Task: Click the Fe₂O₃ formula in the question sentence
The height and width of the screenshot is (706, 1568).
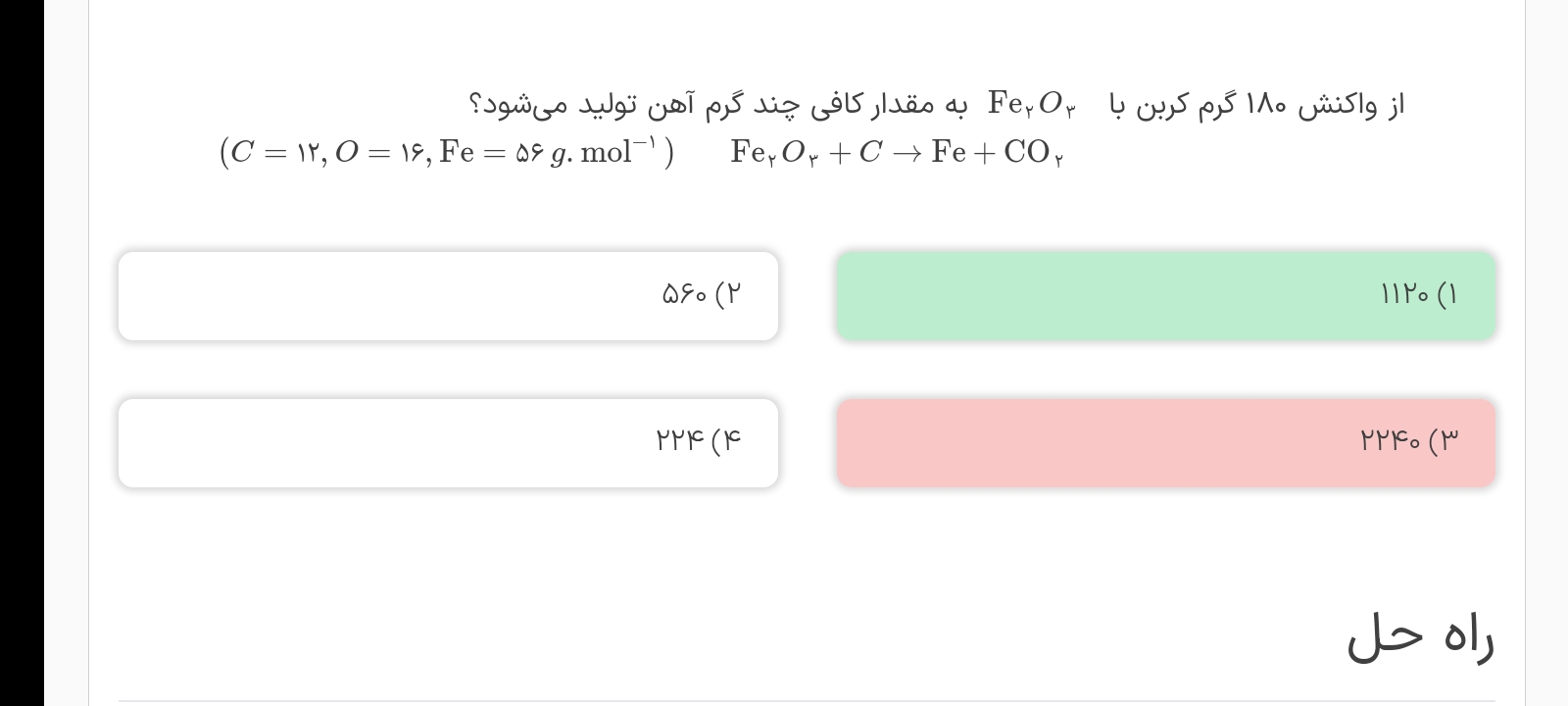Action: (1031, 104)
